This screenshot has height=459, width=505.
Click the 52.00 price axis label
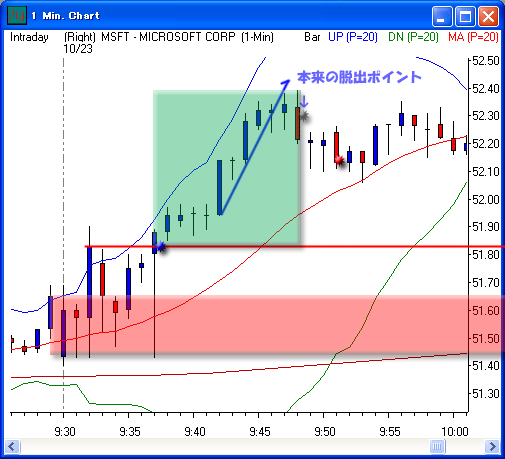pyautogui.click(x=486, y=200)
